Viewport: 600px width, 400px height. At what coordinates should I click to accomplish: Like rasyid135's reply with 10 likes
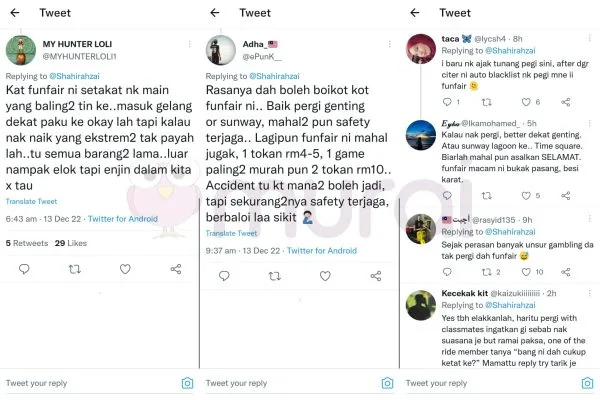pos(526,272)
